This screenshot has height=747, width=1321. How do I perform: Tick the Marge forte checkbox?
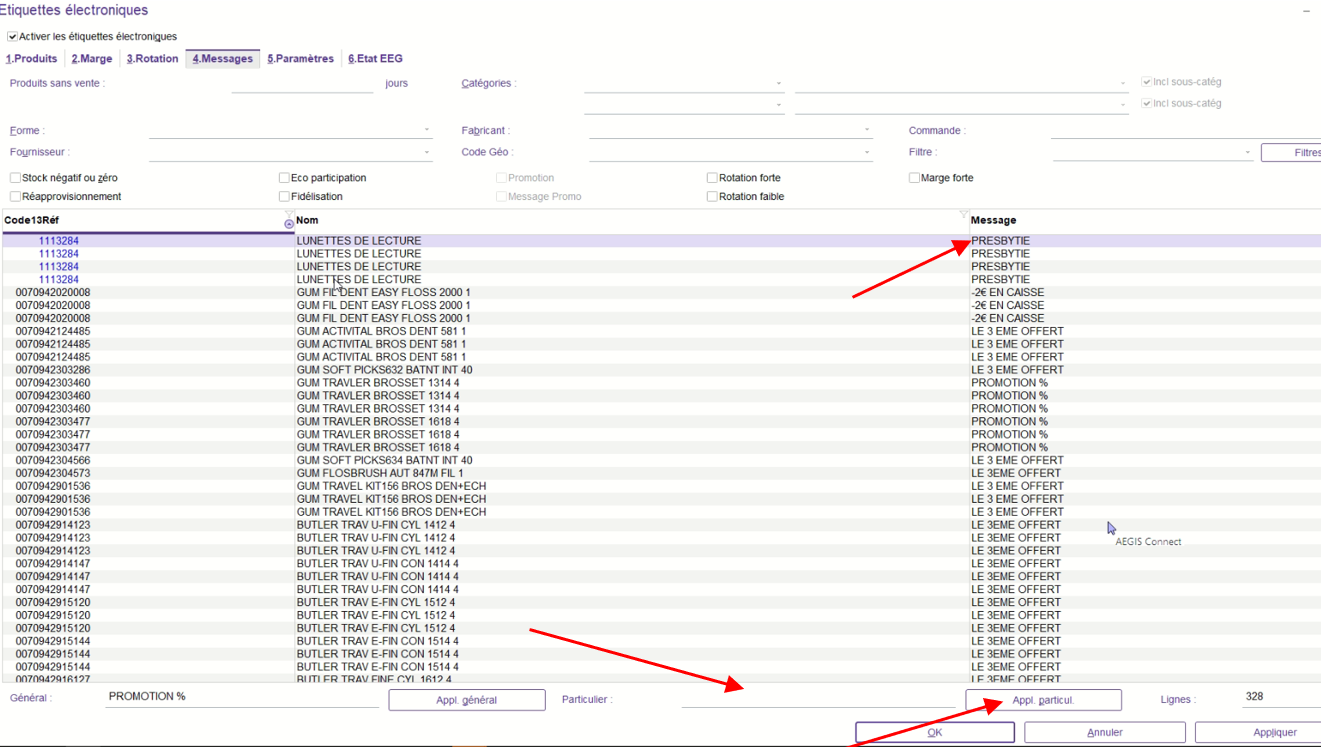[x=914, y=178]
